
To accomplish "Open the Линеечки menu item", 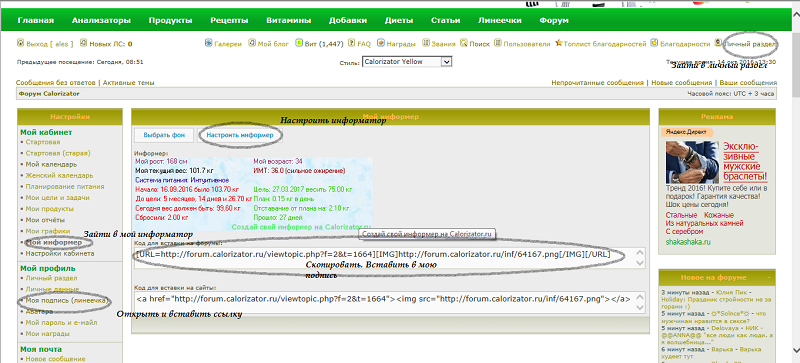I will 500,21.
